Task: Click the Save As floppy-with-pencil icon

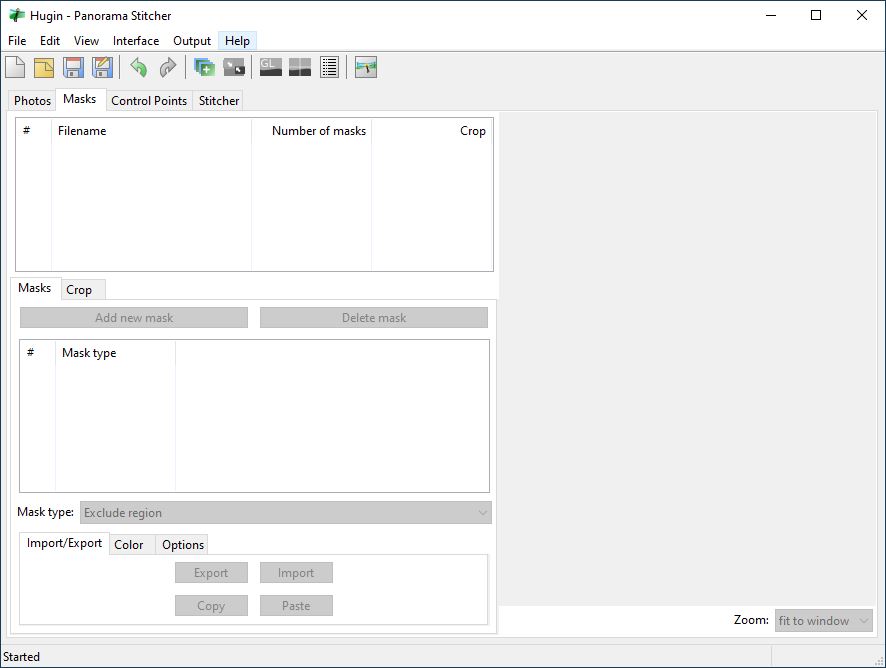Action: pyautogui.click(x=102, y=67)
